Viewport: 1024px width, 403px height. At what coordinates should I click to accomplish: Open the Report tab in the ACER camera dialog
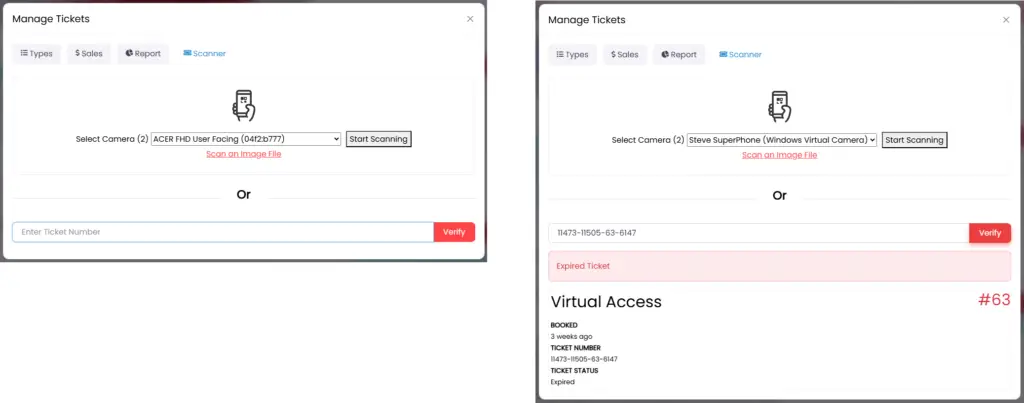pyautogui.click(x=143, y=54)
